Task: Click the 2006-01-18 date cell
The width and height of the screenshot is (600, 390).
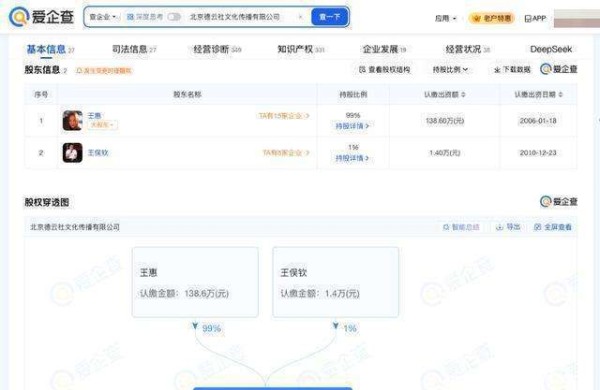Action: pos(538,121)
